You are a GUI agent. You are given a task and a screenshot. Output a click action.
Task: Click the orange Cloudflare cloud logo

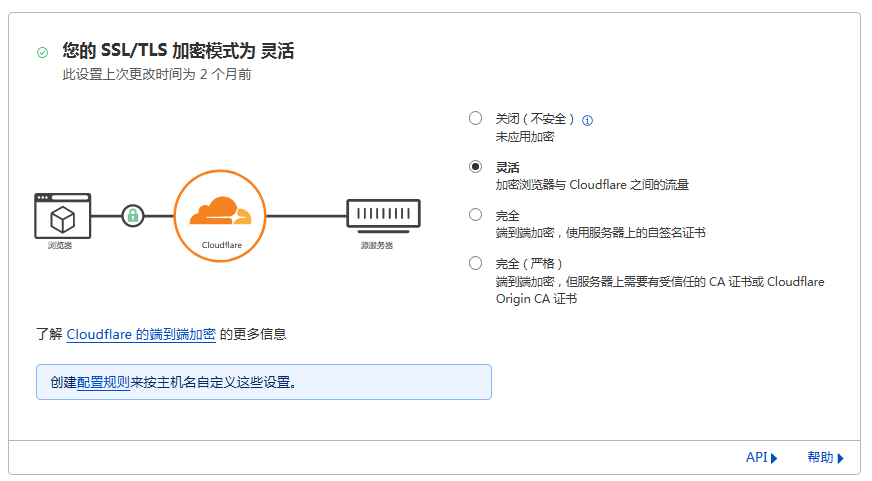[220, 212]
